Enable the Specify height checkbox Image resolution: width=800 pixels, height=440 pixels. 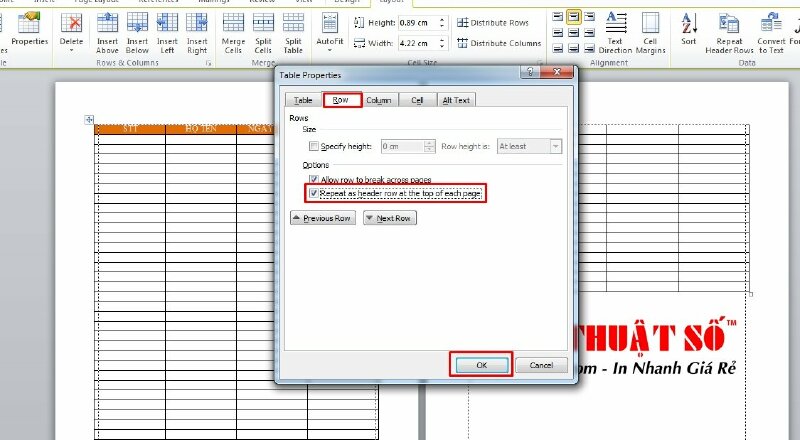point(314,146)
